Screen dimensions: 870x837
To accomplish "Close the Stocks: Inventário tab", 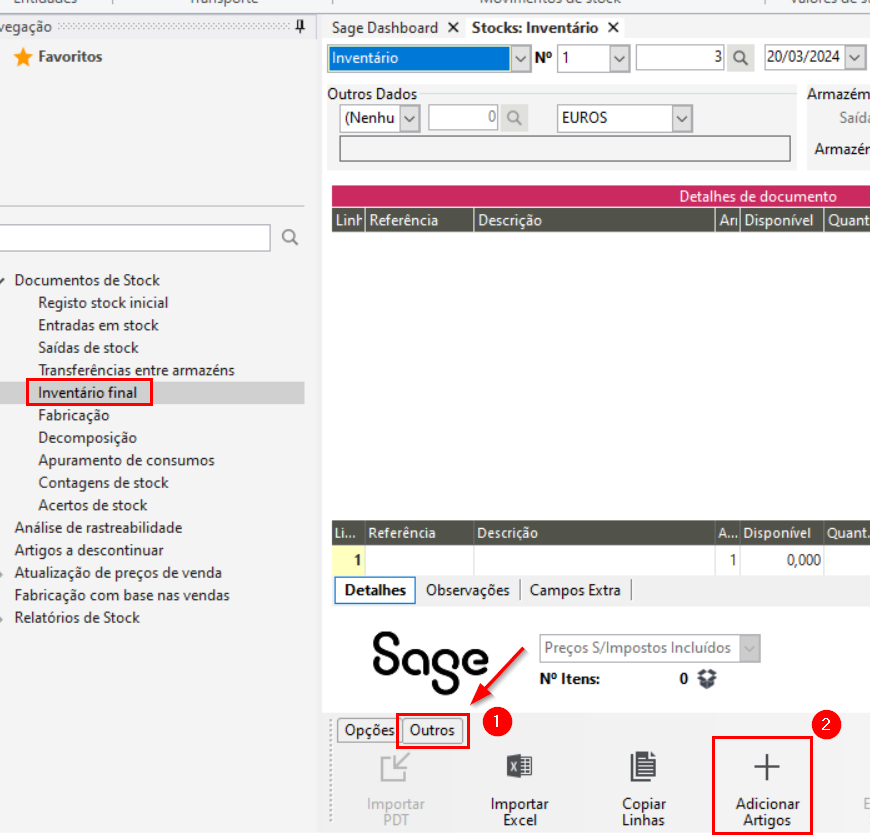I will [x=613, y=27].
